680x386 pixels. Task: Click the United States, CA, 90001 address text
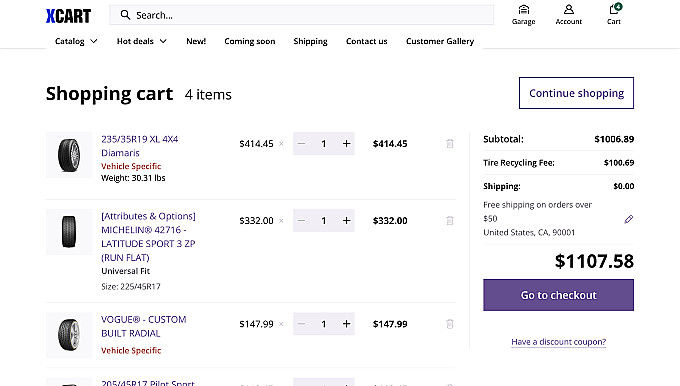coord(529,232)
